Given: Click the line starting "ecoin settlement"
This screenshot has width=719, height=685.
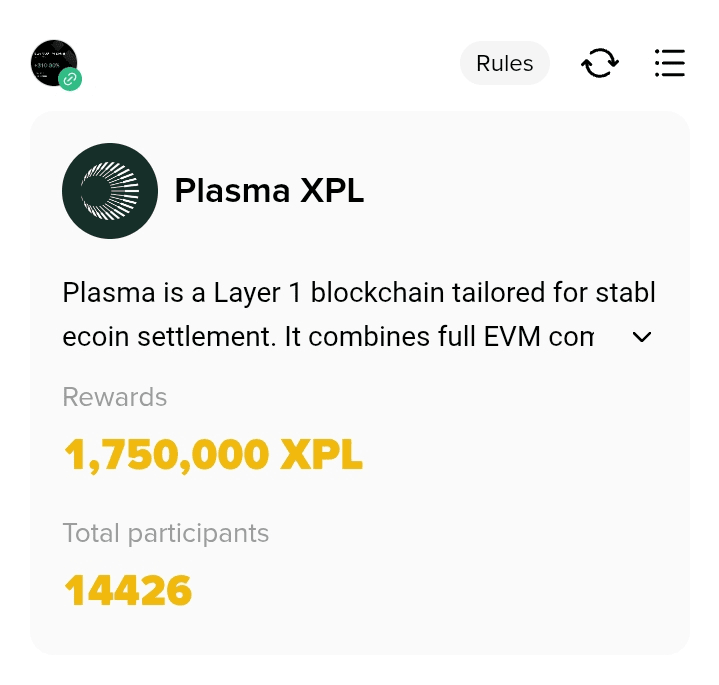Looking at the screenshot, I should pos(328,337).
